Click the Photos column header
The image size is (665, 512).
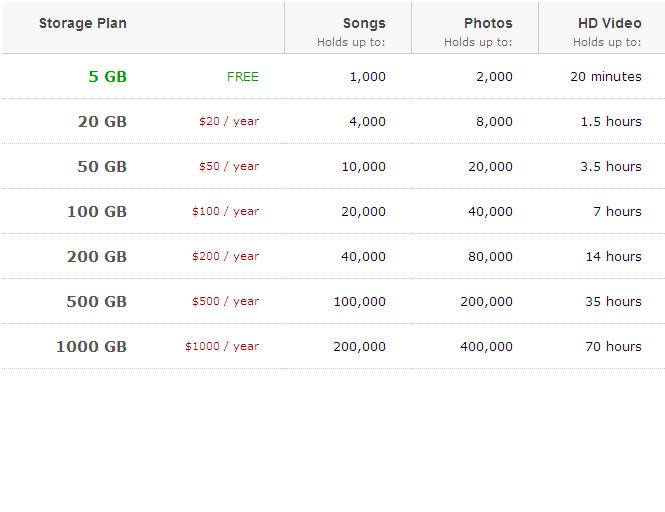[x=488, y=24]
